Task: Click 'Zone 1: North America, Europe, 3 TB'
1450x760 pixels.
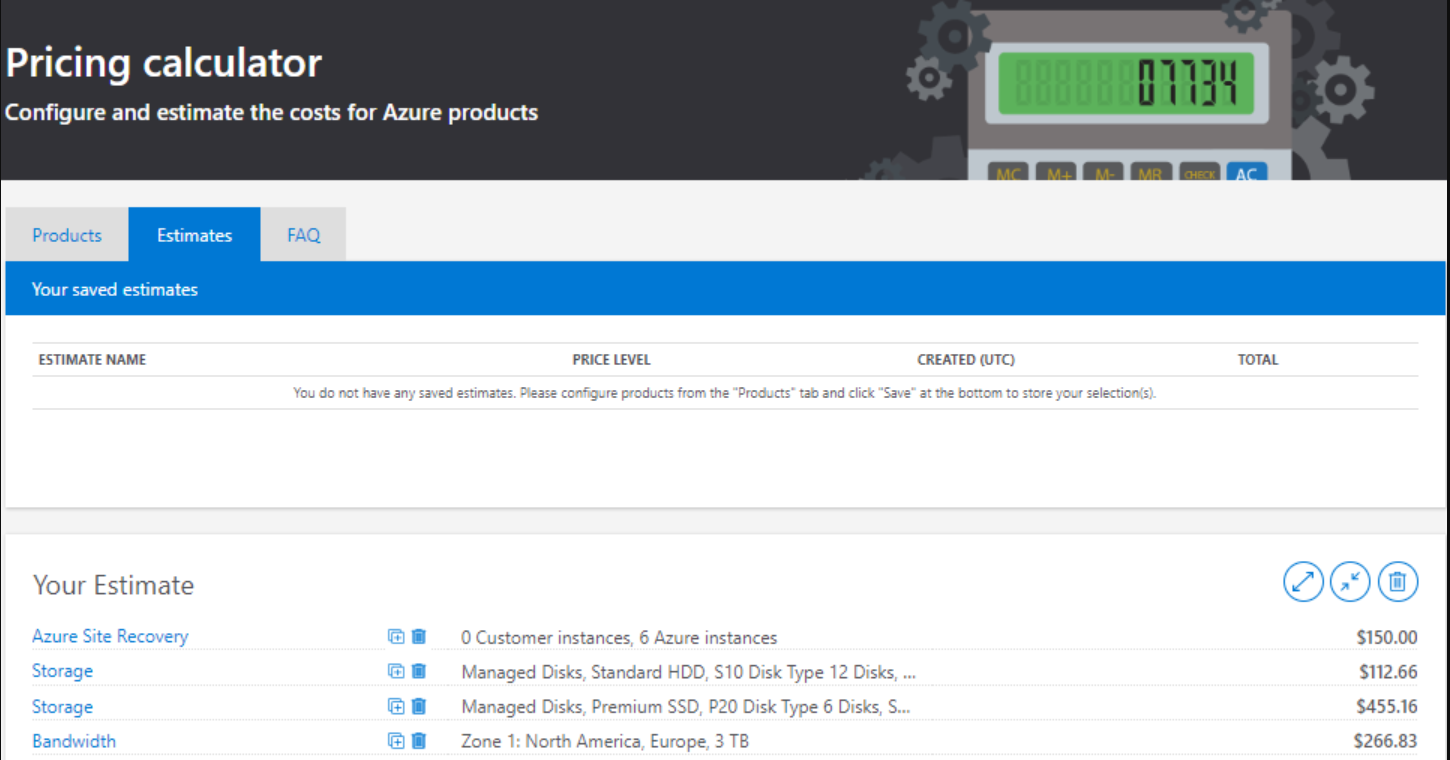Action: point(605,742)
